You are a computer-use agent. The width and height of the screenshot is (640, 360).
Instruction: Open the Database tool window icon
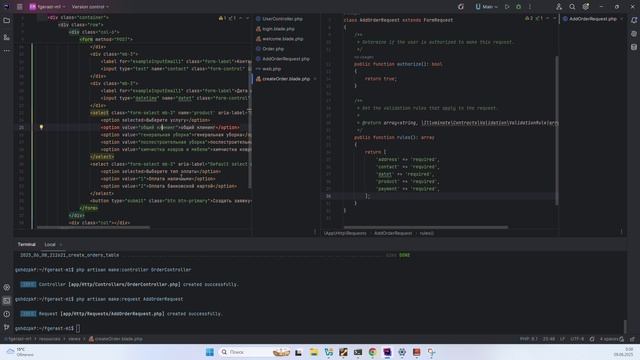point(633,47)
